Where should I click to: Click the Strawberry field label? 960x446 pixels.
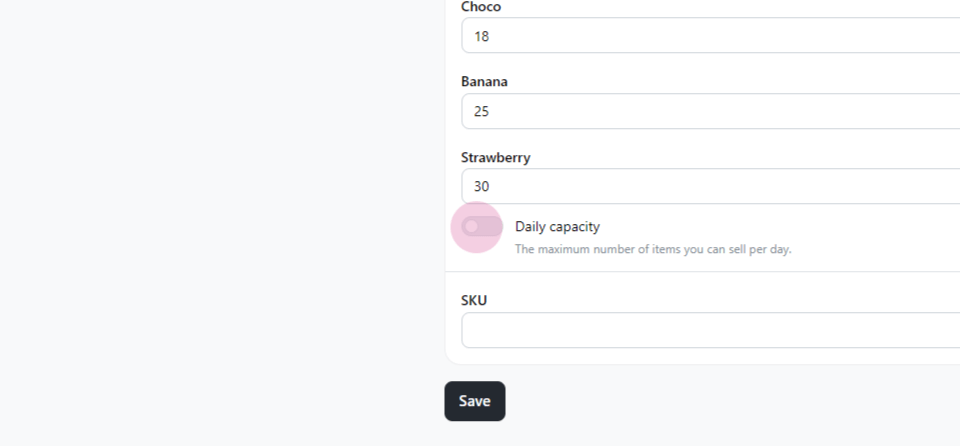[495, 157]
